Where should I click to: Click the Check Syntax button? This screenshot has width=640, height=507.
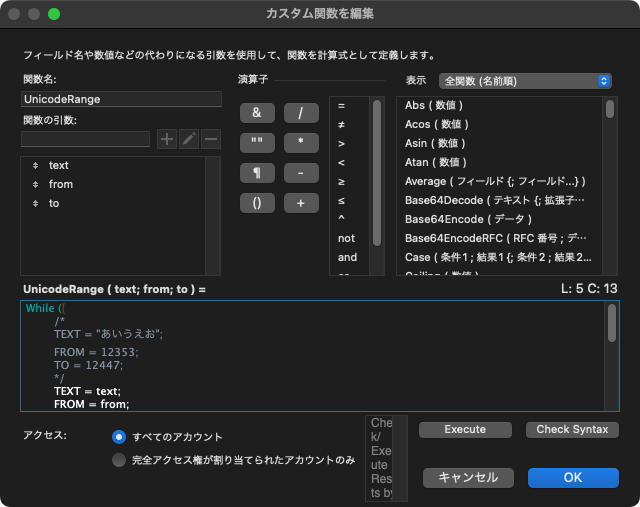click(x=572, y=430)
